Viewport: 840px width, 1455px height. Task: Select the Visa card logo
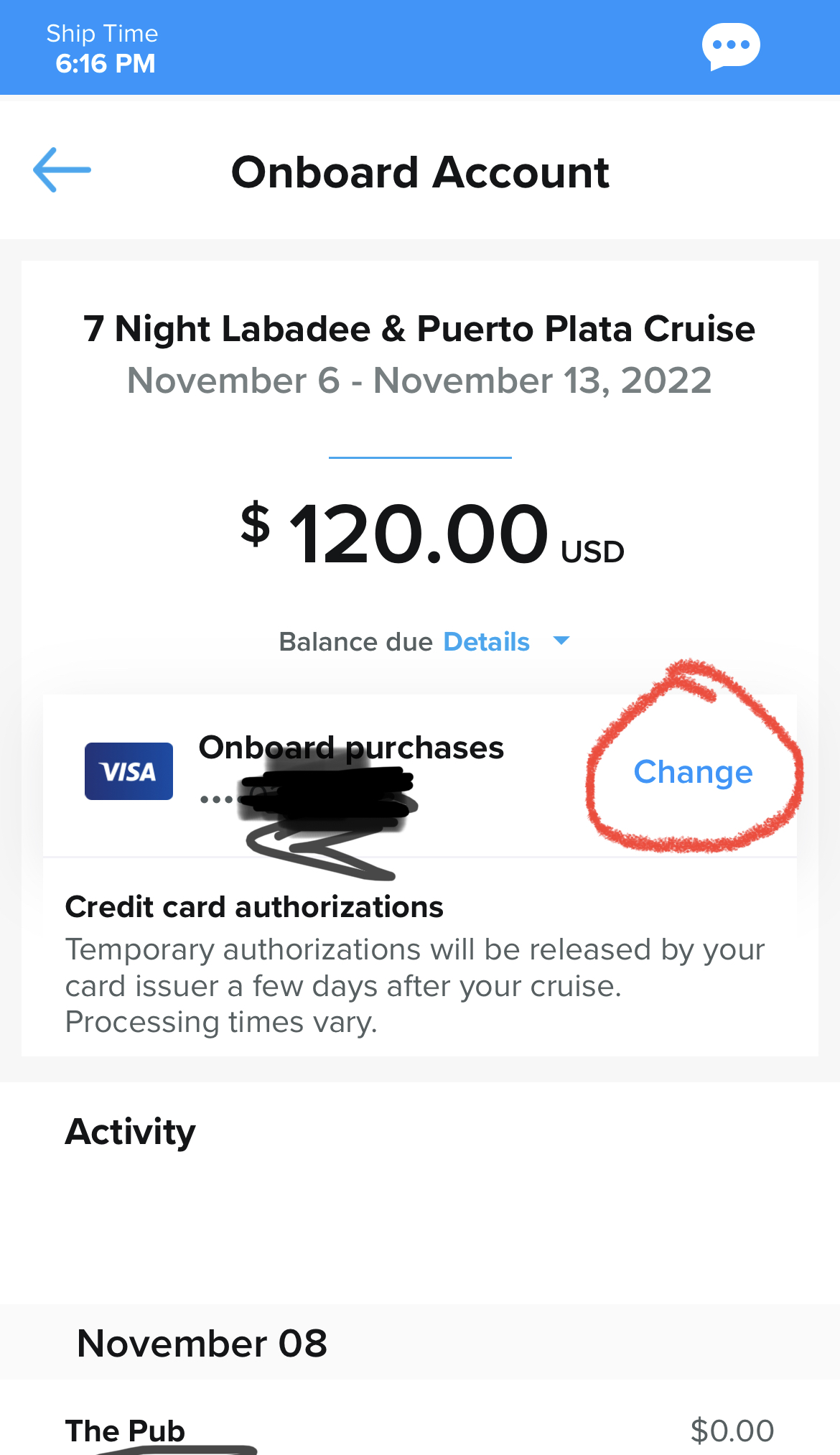point(129,771)
